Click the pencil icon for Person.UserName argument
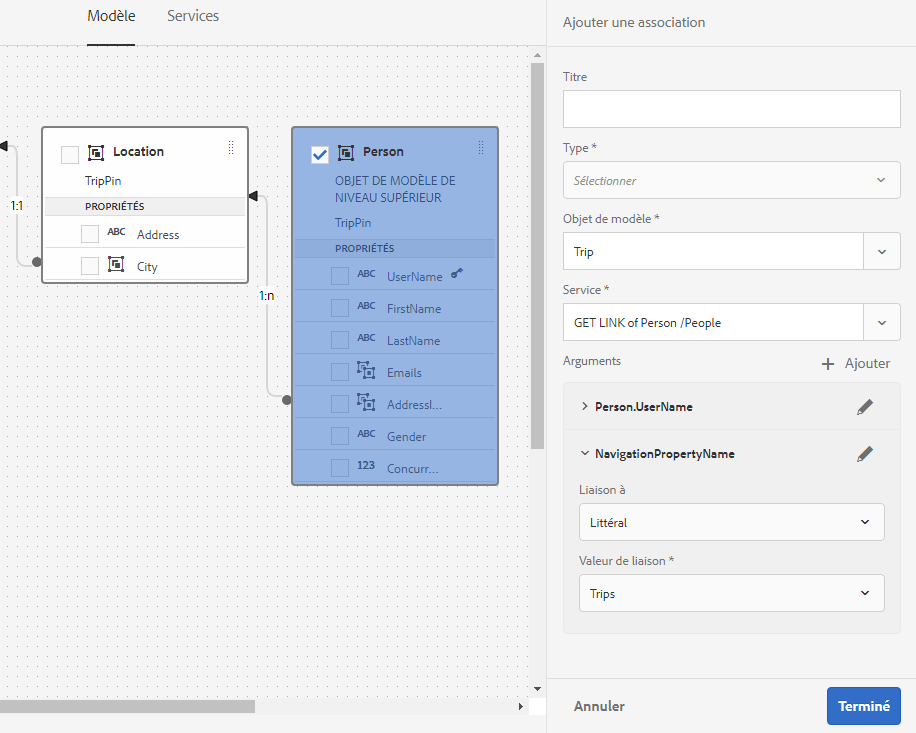 click(865, 407)
